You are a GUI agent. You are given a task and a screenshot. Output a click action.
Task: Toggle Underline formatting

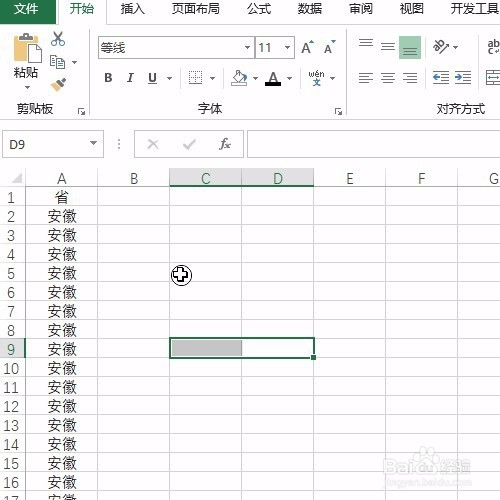tap(152, 78)
